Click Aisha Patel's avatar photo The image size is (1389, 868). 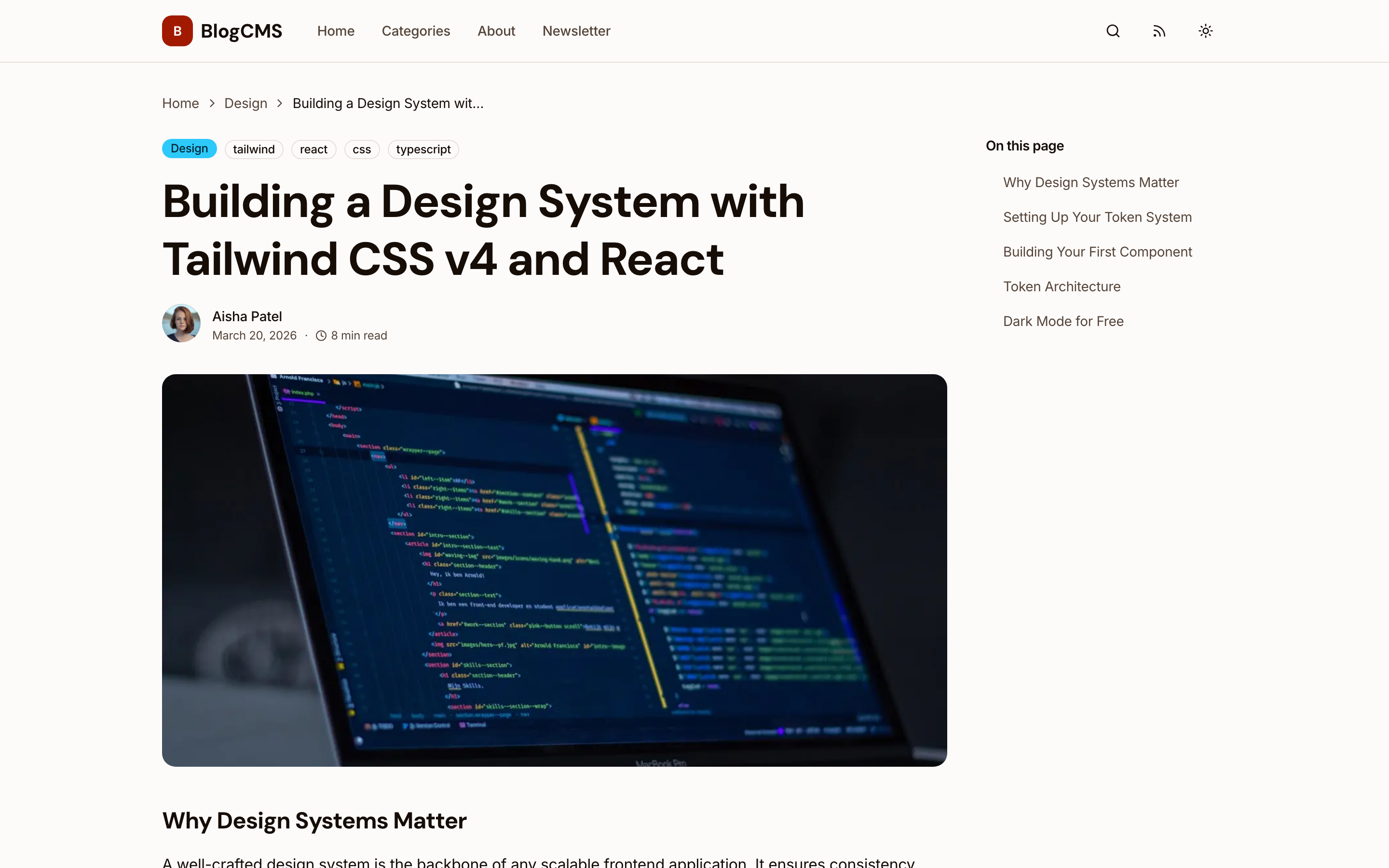[181, 323]
